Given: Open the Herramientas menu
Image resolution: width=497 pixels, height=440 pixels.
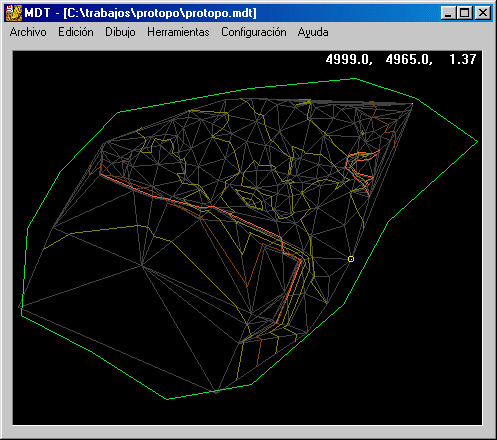Looking at the screenshot, I should [x=178, y=32].
